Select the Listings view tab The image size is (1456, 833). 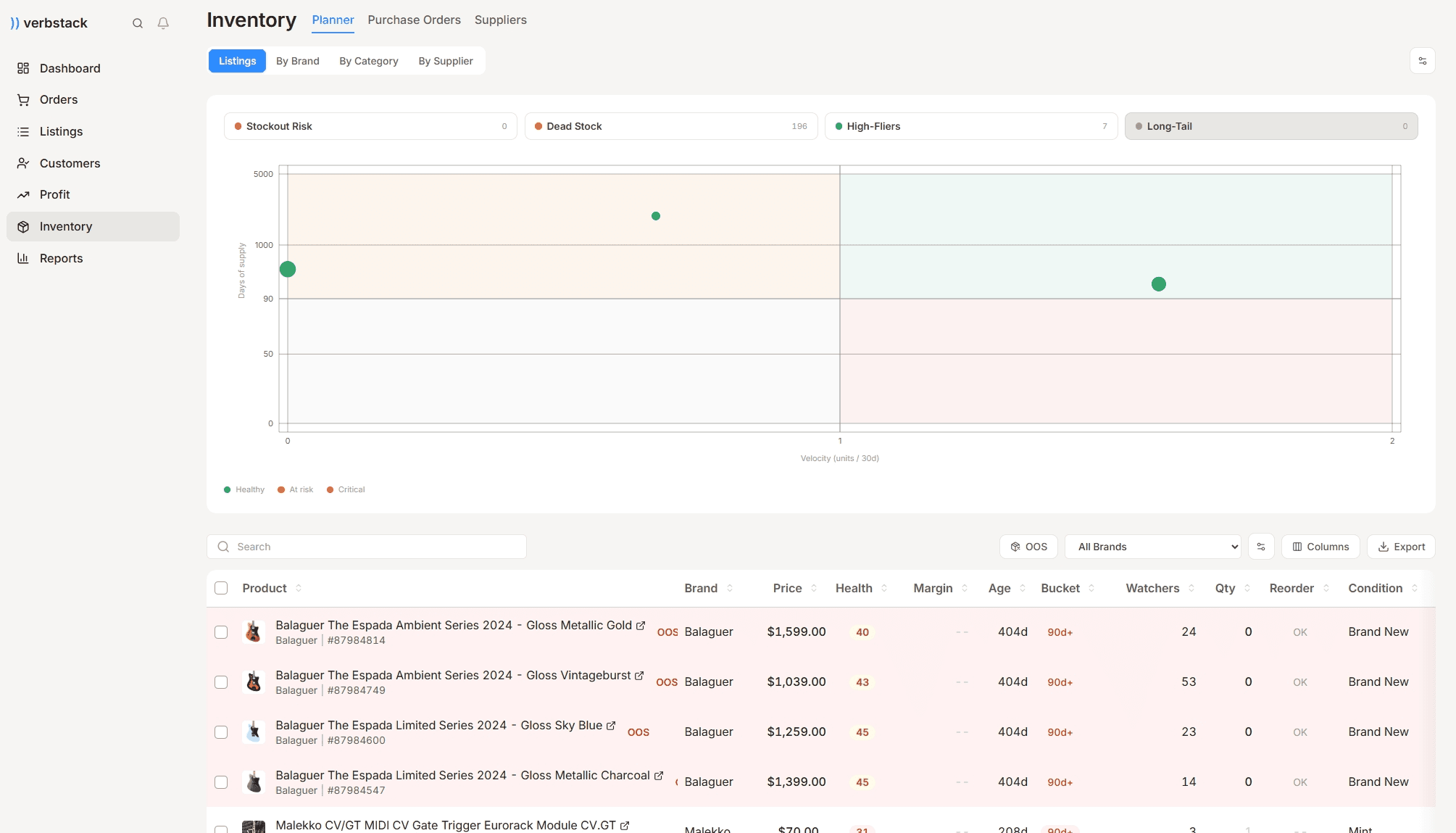click(x=237, y=61)
